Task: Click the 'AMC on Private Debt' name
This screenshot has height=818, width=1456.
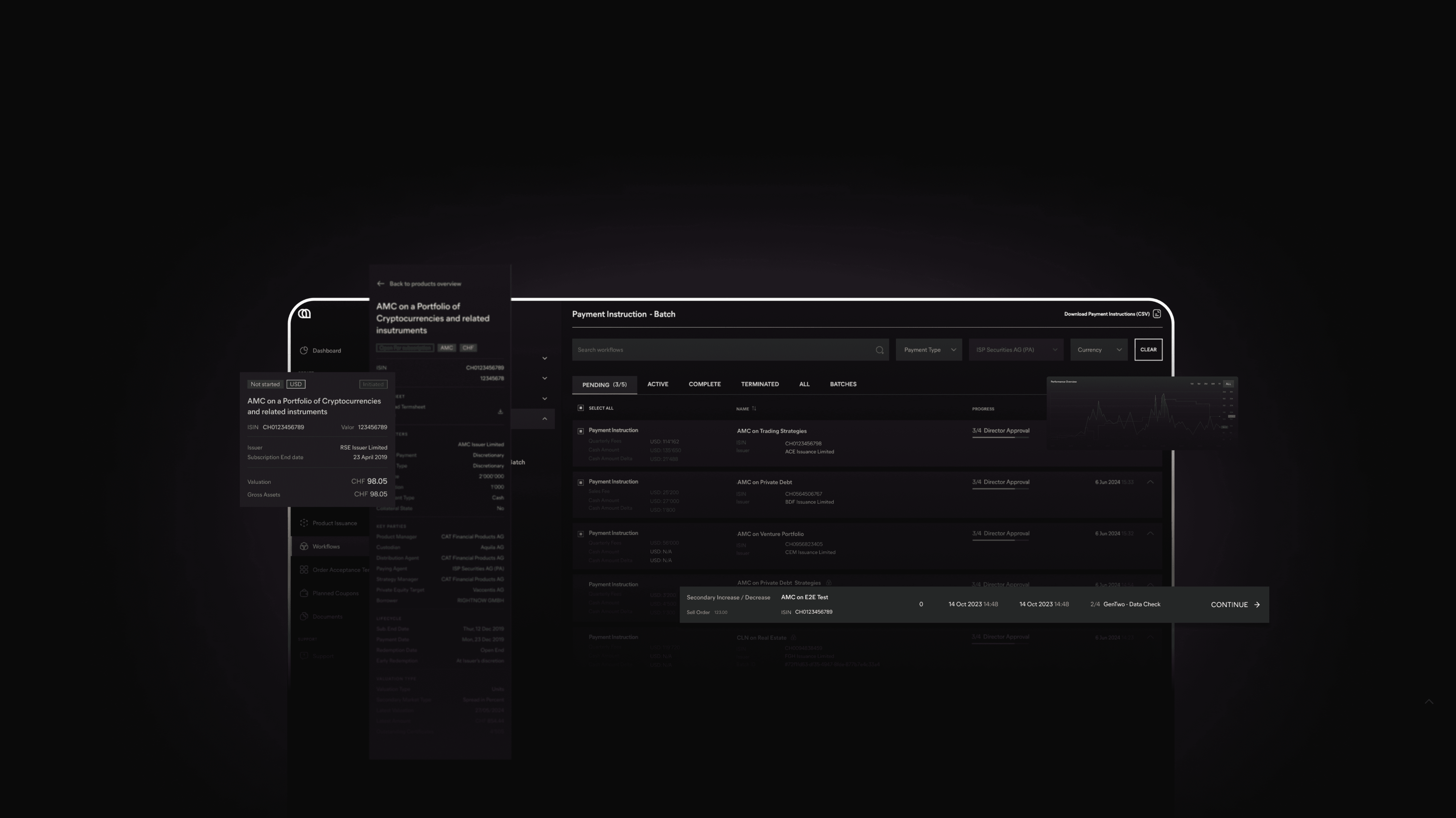Action: tap(764, 482)
